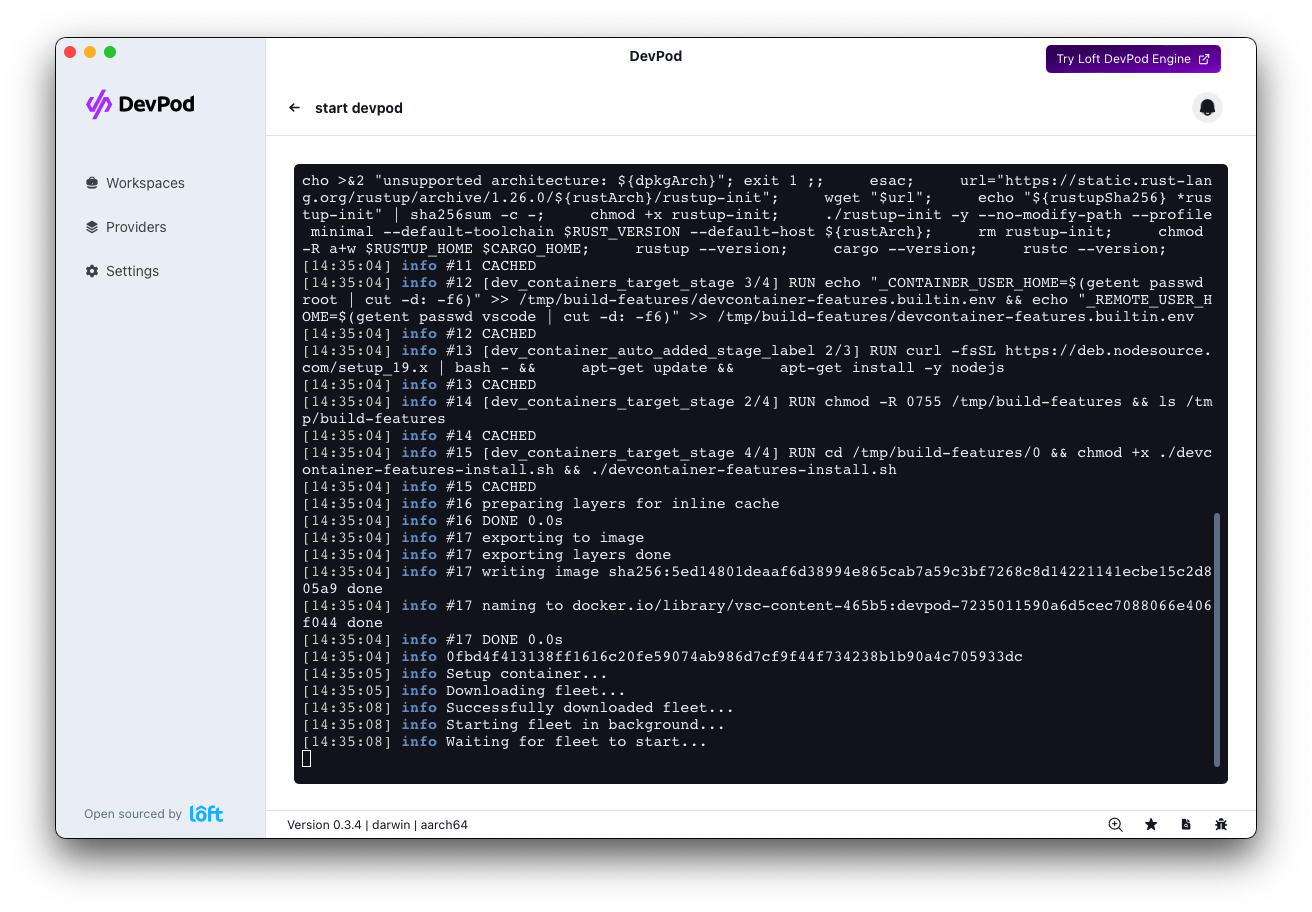
Task: Open the notification bell
Action: click(1207, 107)
